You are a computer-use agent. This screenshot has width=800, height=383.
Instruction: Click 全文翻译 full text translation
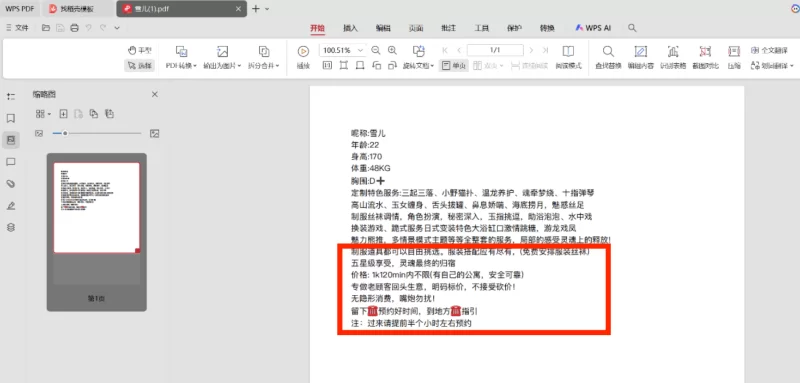770,50
